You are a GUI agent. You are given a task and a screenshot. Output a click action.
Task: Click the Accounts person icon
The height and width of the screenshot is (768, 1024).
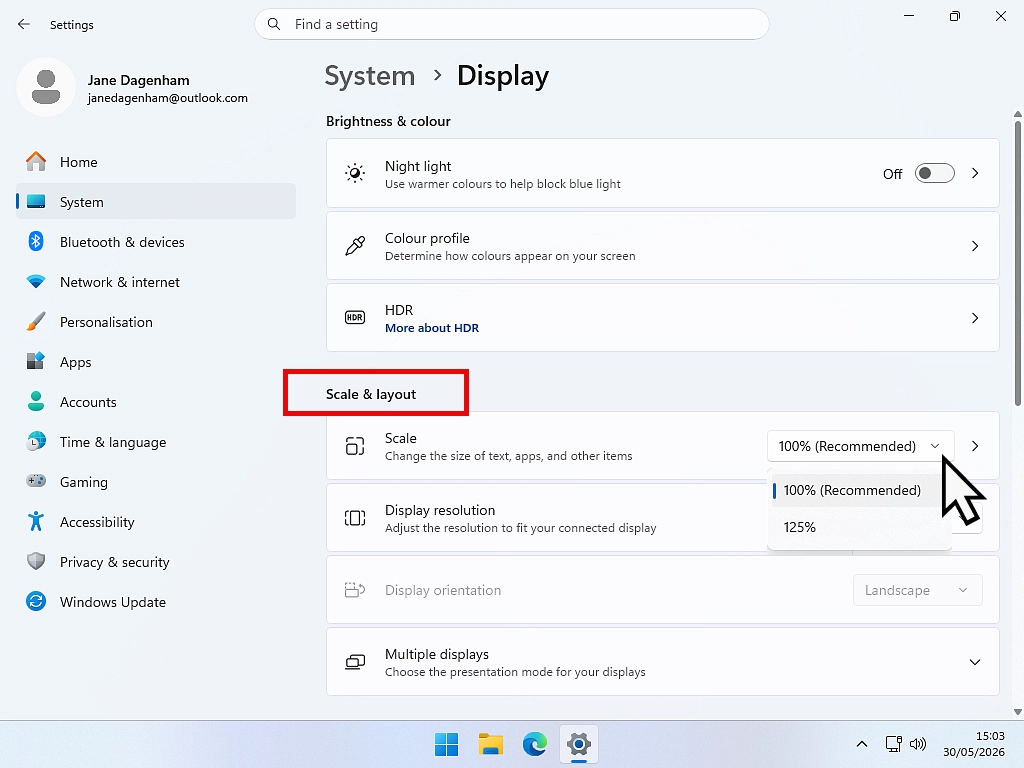point(36,401)
